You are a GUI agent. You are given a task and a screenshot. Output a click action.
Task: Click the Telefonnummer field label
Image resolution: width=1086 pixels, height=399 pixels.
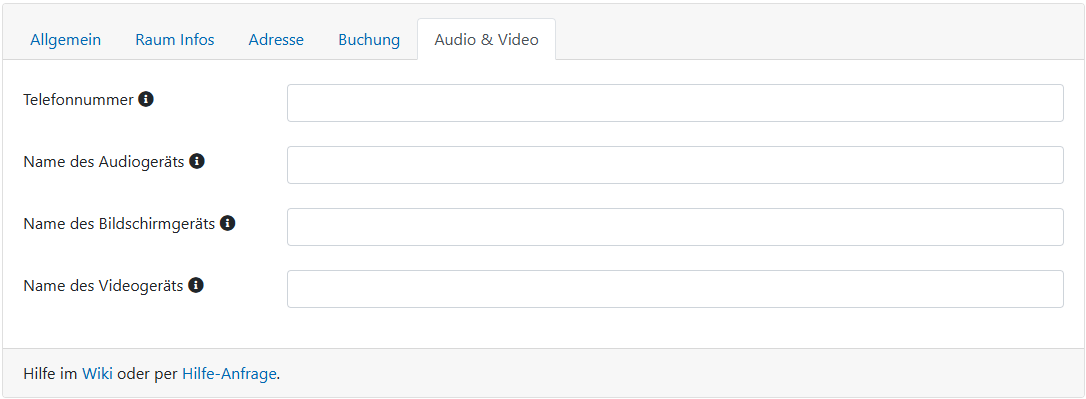point(78,100)
